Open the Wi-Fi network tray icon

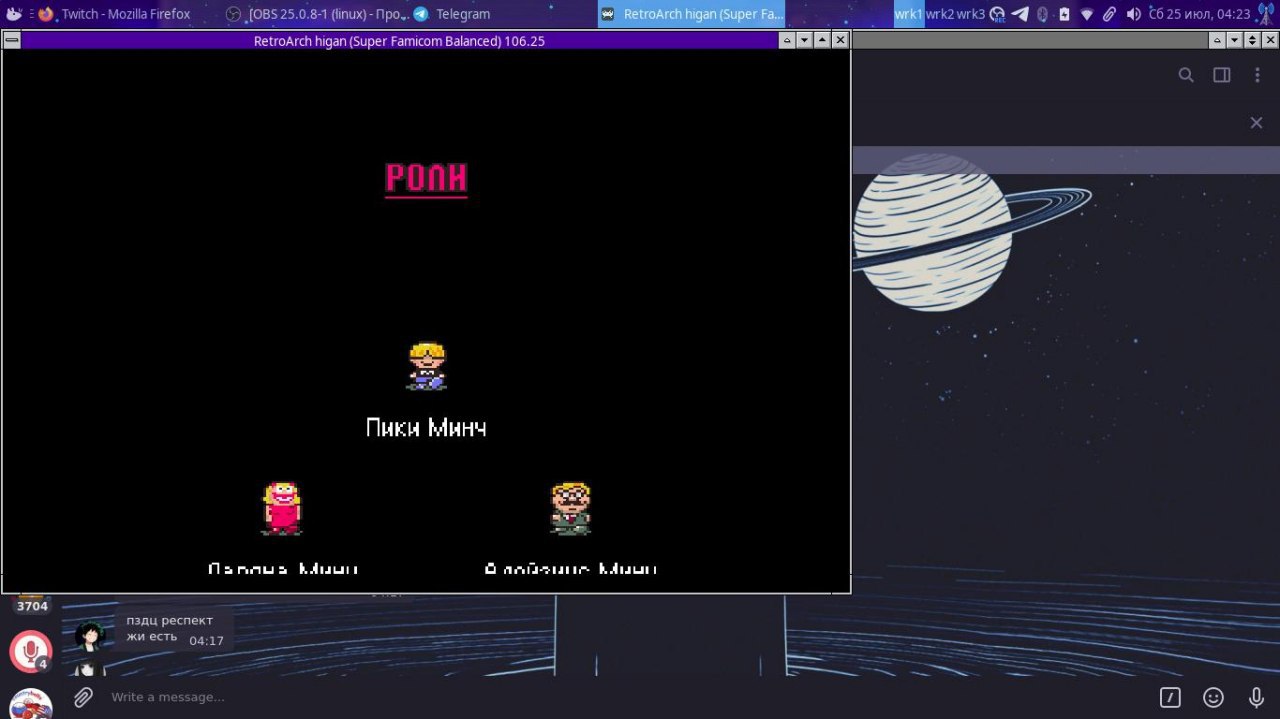coord(1087,14)
